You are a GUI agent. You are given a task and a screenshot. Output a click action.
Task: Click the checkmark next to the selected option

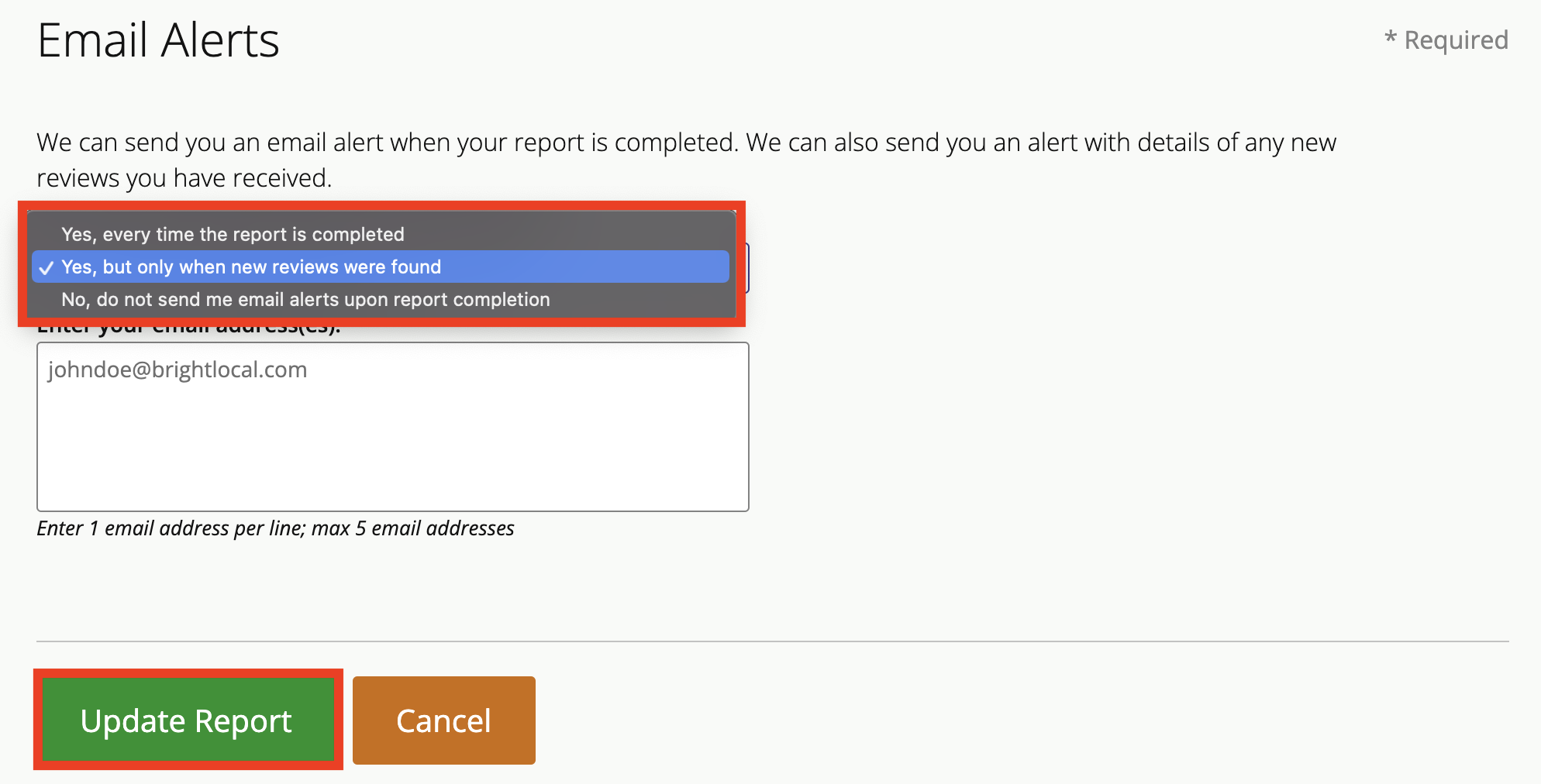(x=47, y=266)
